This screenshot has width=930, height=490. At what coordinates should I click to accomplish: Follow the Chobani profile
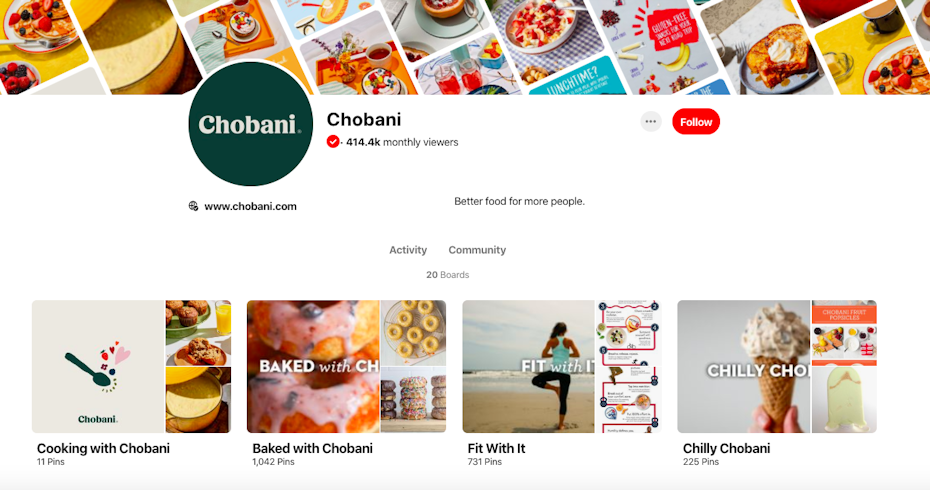[696, 122]
